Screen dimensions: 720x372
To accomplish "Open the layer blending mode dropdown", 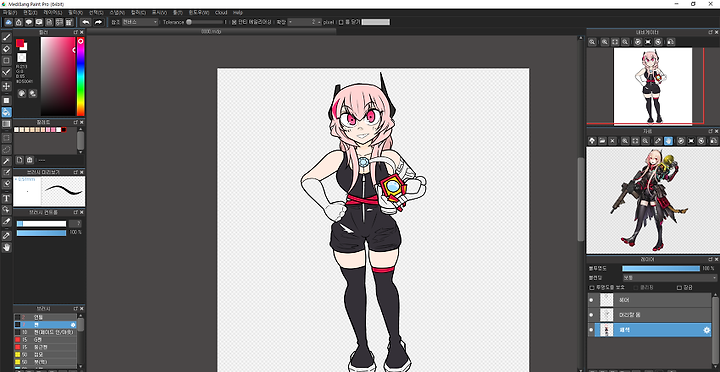I will (670, 278).
